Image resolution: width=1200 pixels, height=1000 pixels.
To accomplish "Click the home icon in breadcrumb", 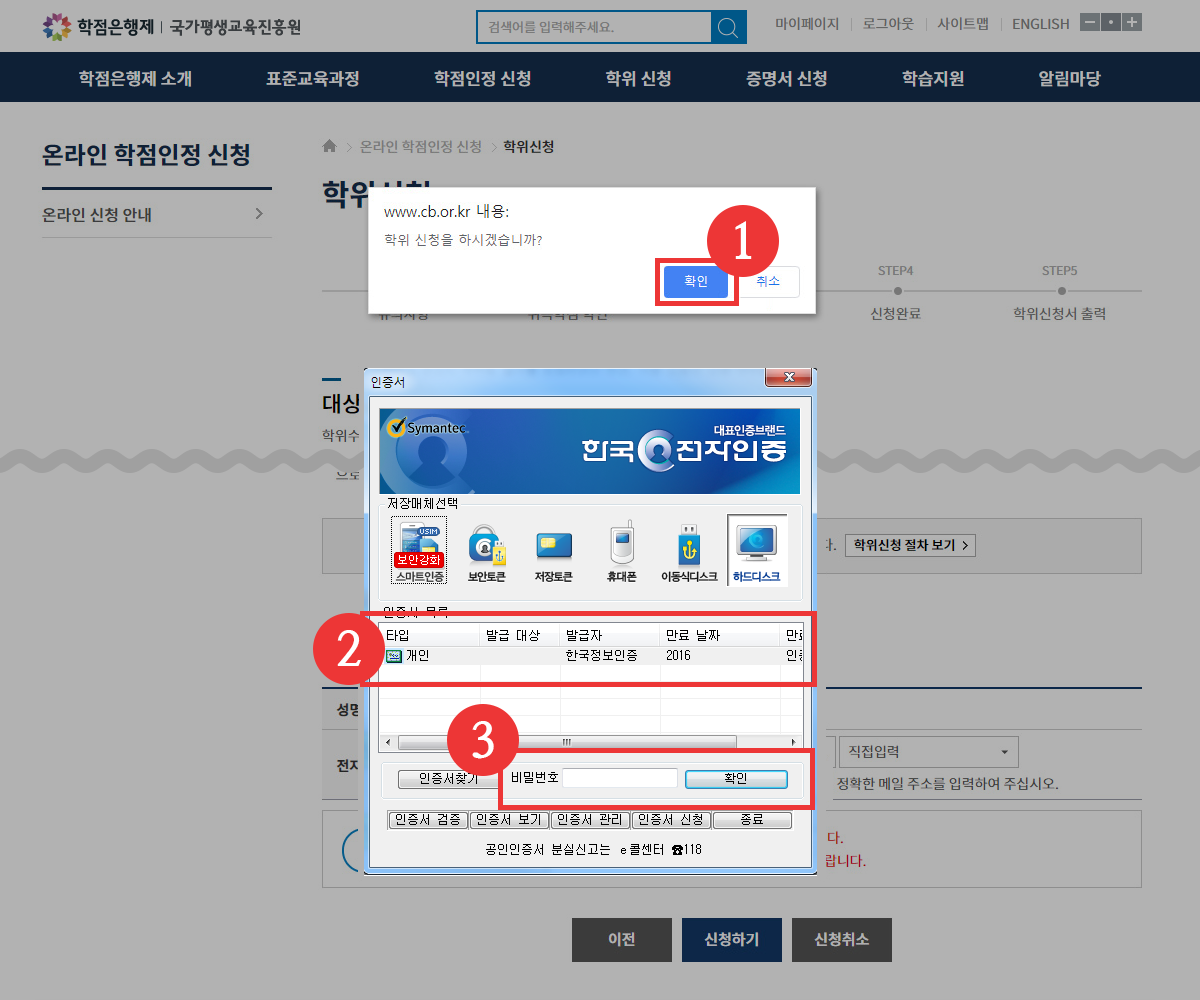I will point(330,147).
